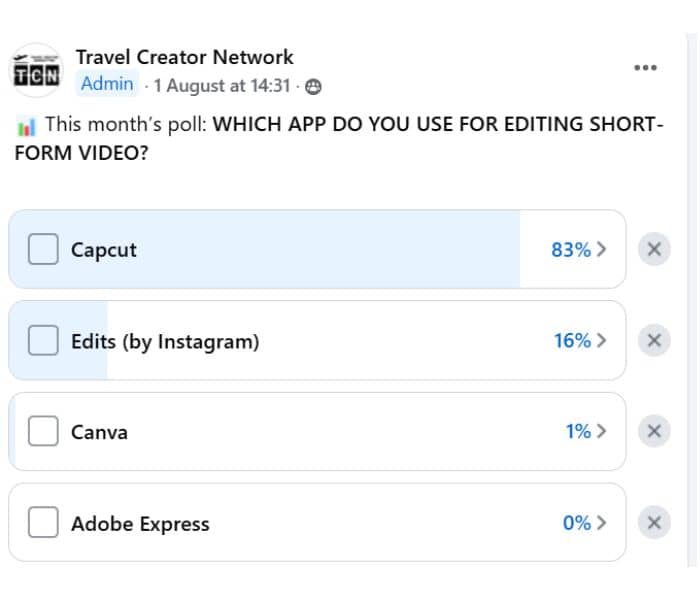Screen dimensions: 700x600
Task: Check the Capcut poll checkbox
Action: tap(43, 249)
